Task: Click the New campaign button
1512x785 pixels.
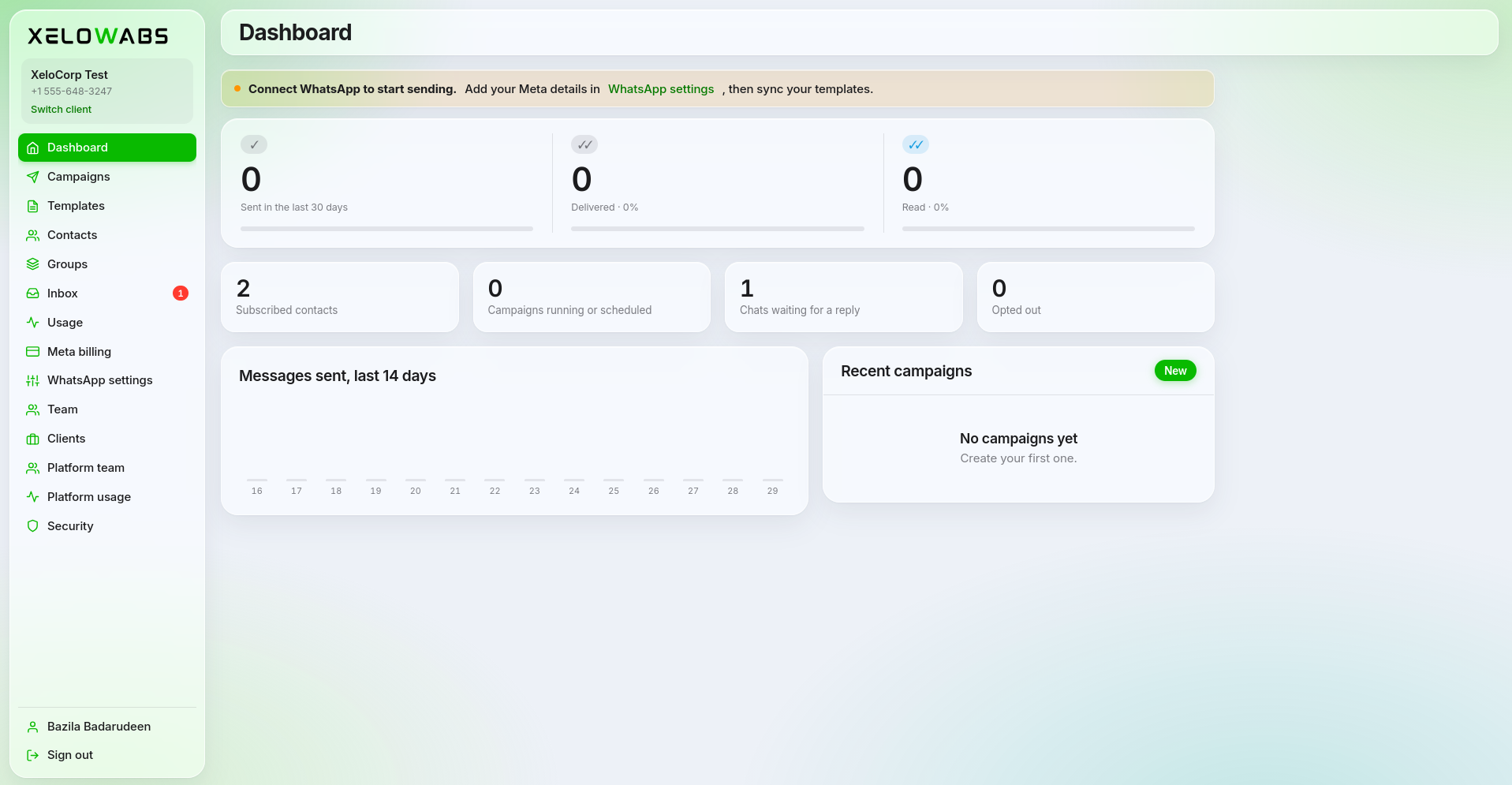Action: (1175, 371)
